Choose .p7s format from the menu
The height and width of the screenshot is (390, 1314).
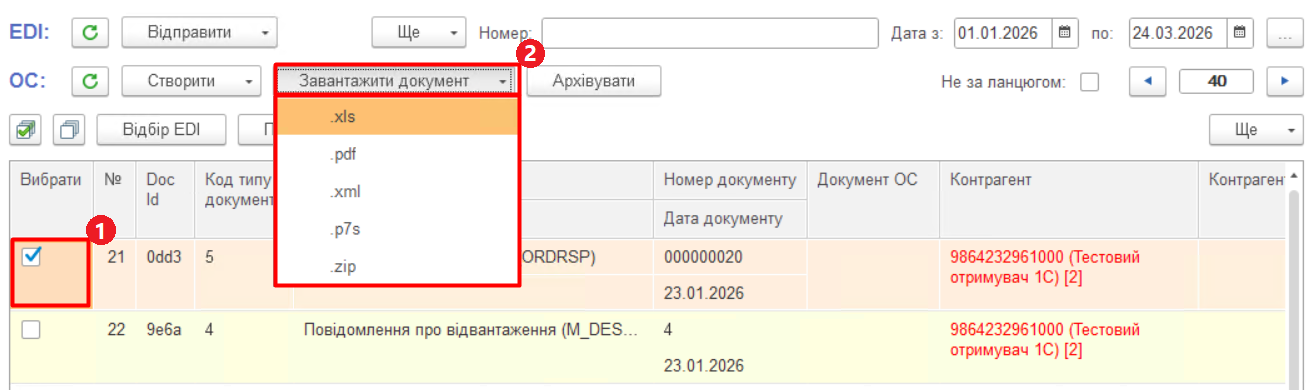point(397,230)
